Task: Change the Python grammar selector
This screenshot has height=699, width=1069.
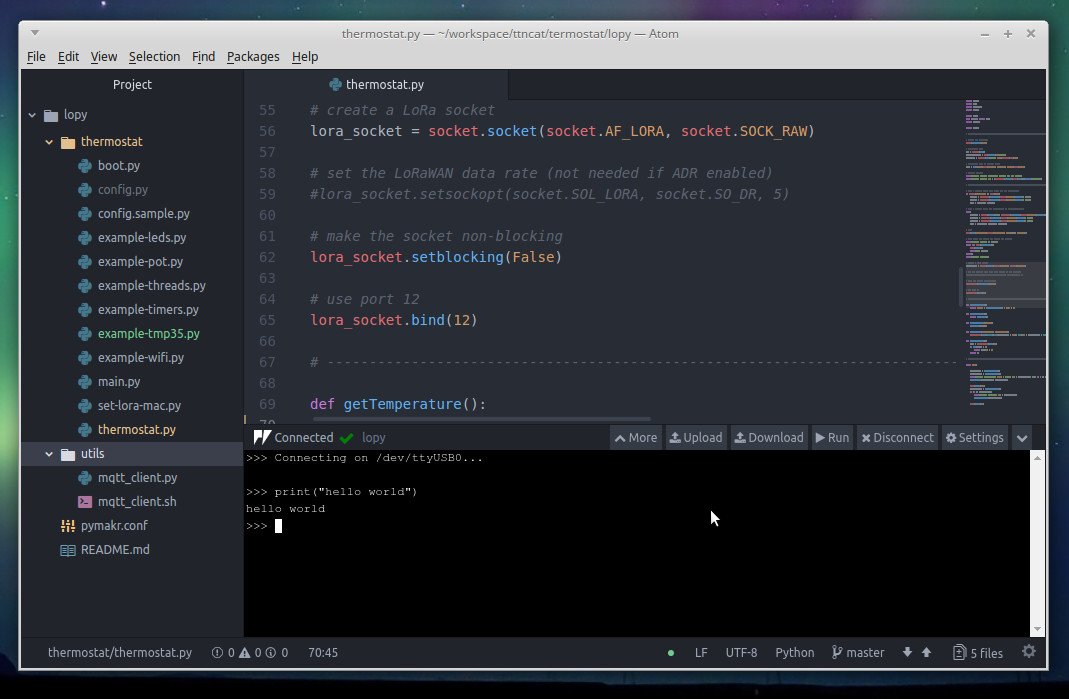Action: tap(794, 653)
